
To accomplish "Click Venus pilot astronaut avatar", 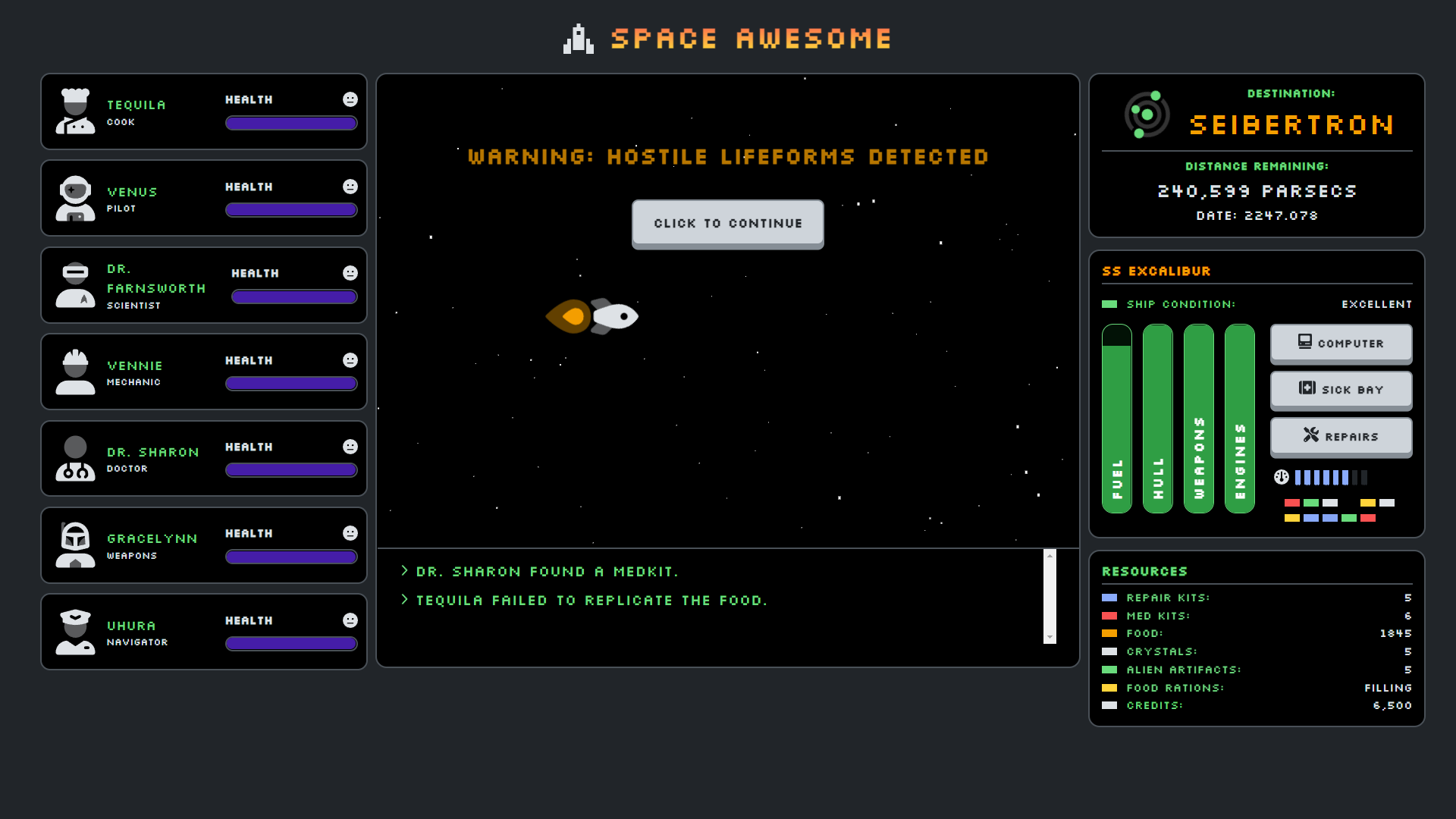I will click(x=75, y=199).
